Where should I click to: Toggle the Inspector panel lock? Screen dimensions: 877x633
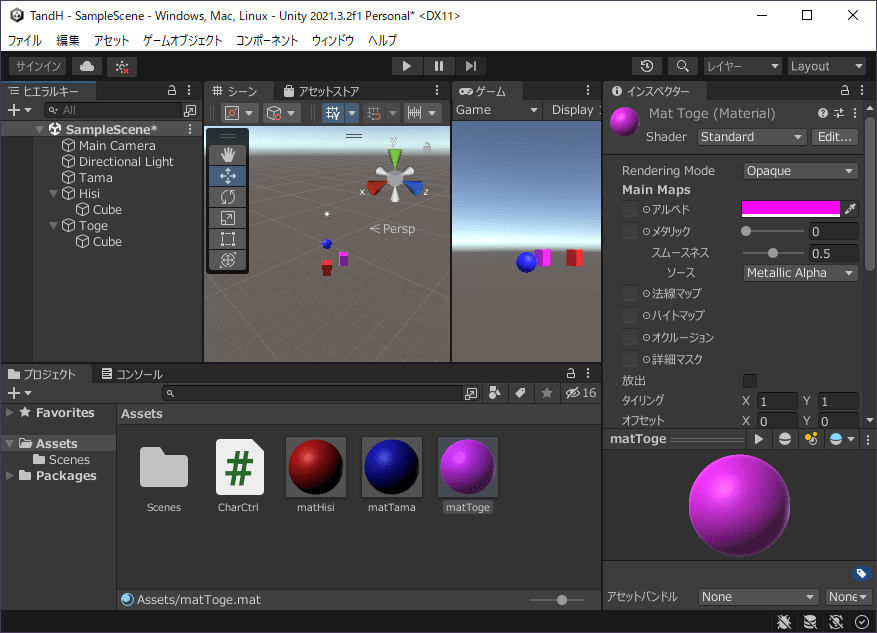(x=845, y=91)
